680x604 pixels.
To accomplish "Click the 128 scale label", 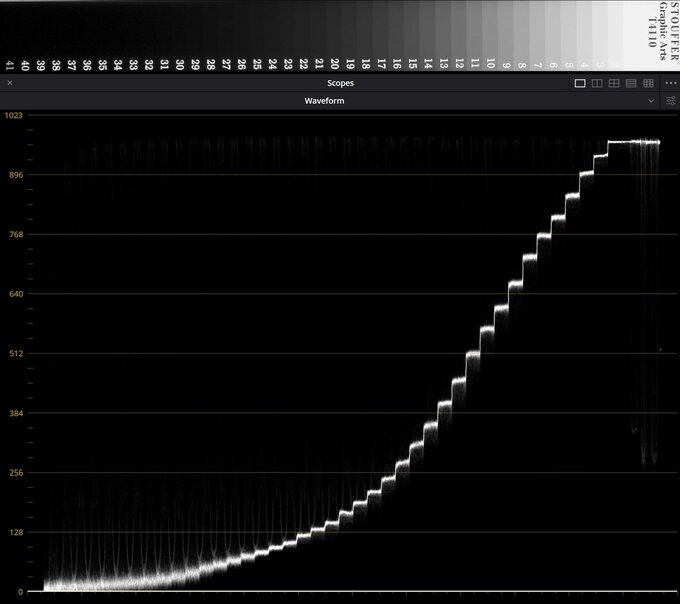I will [16, 532].
